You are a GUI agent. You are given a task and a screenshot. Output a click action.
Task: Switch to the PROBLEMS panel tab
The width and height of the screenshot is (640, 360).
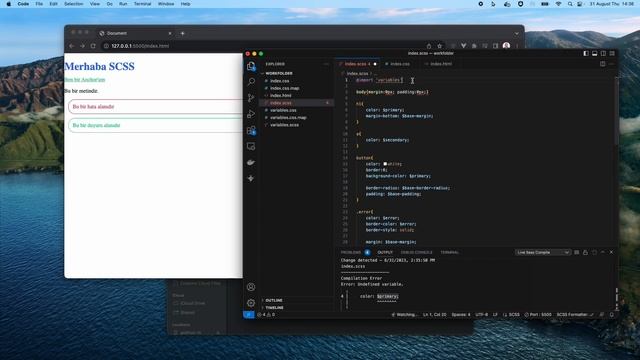pyautogui.click(x=351, y=253)
